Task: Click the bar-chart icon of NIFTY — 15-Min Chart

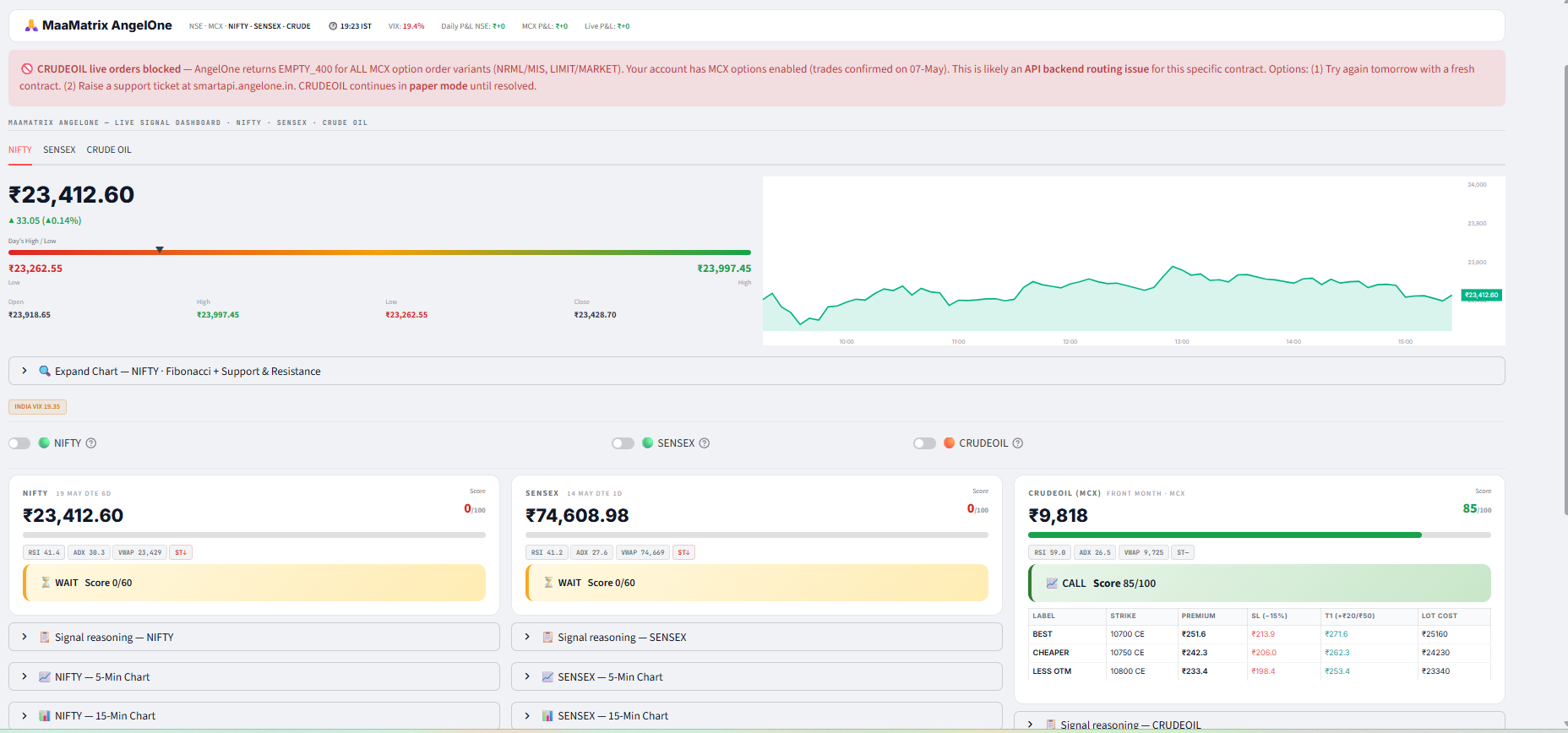Action: [x=45, y=716]
